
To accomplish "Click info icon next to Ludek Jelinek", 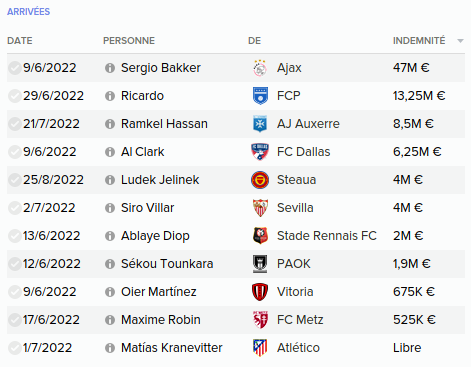I will pos(110,180).
